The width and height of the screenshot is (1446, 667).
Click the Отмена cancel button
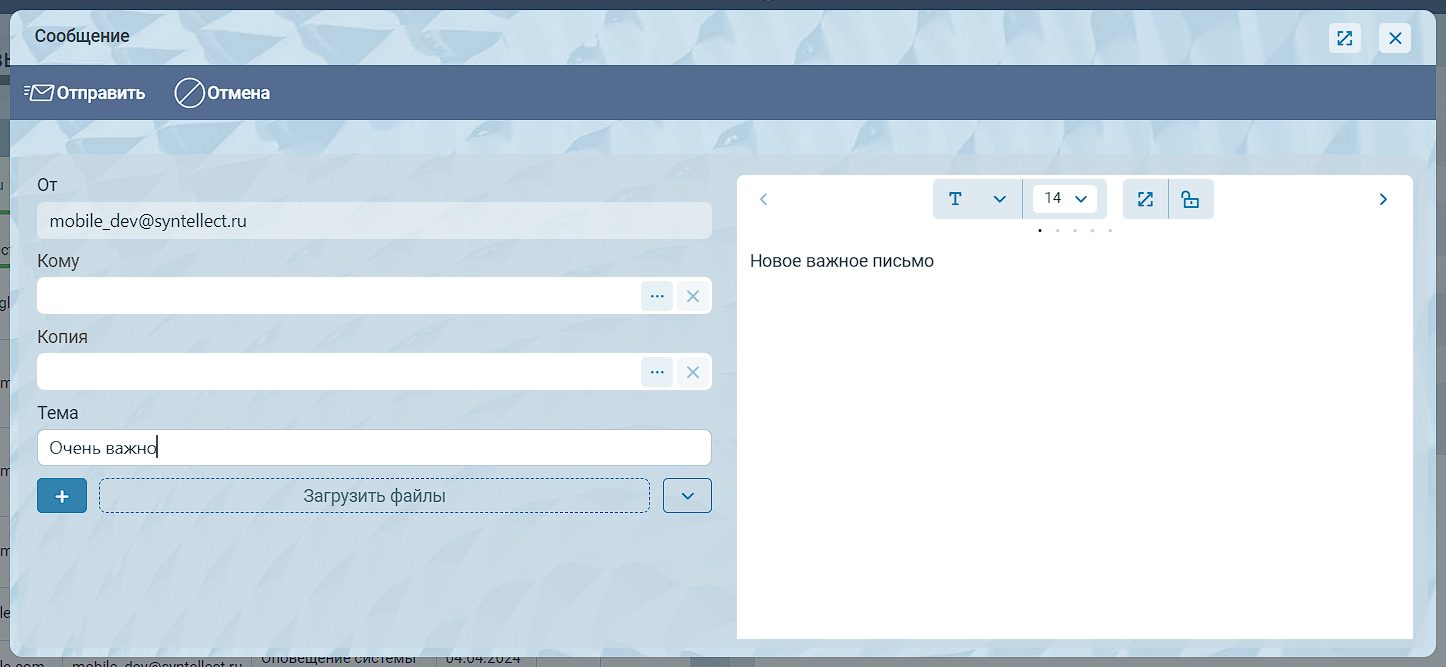click(222, 93)
